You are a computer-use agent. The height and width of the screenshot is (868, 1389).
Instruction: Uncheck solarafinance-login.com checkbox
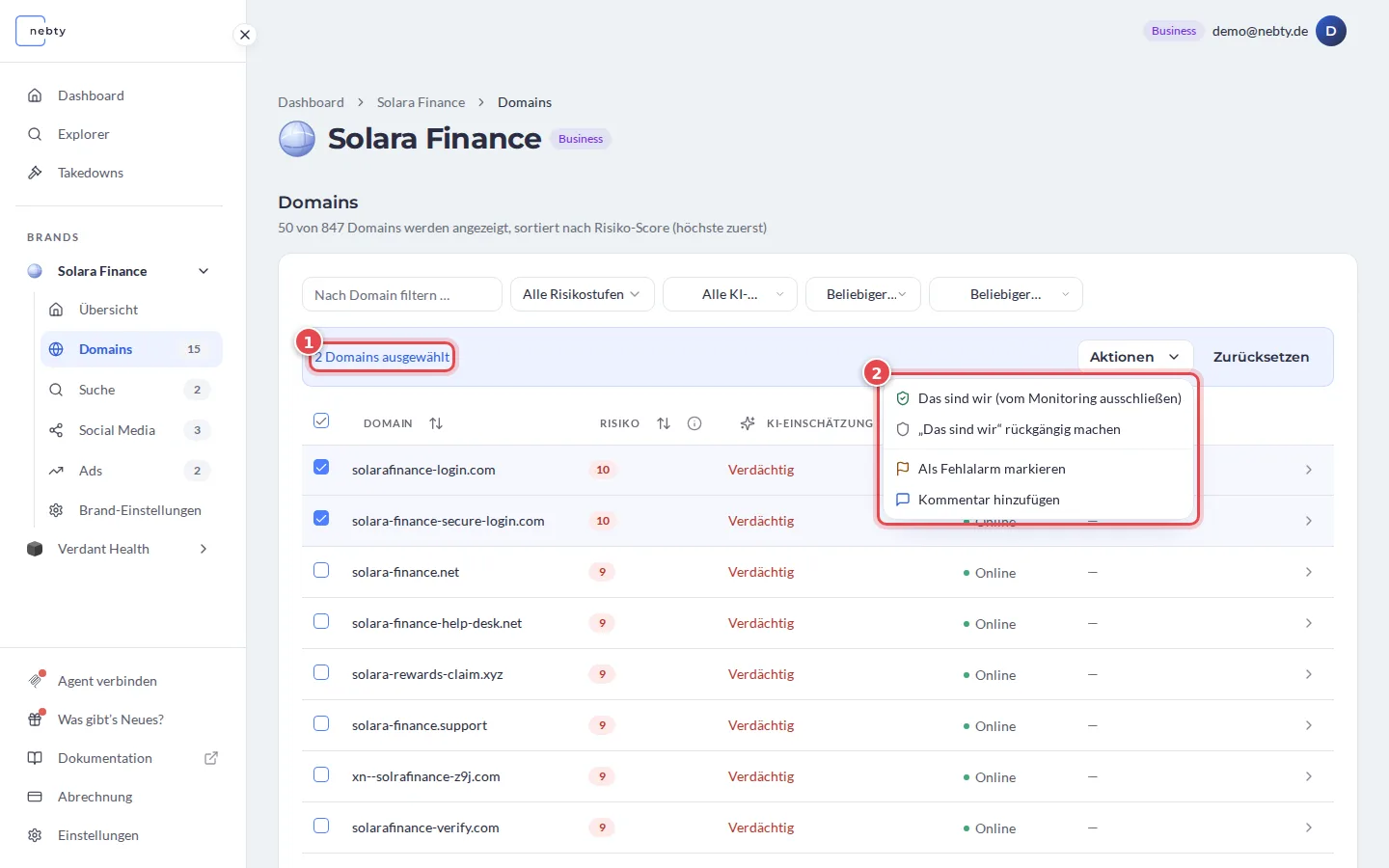click(x=321, y=468)
